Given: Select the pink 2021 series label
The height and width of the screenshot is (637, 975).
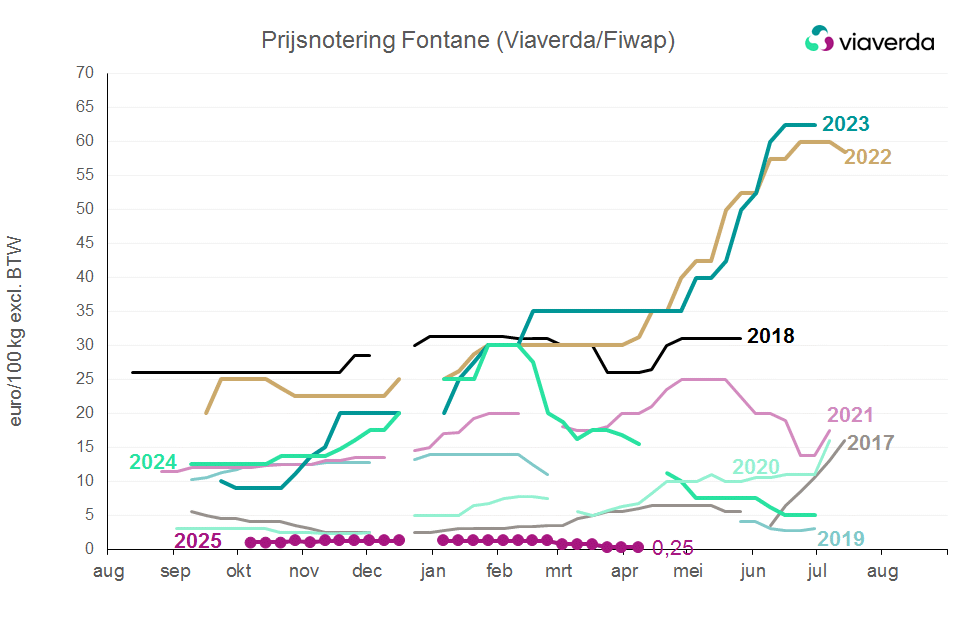Looking at the screenshot, I should point(850,415).
